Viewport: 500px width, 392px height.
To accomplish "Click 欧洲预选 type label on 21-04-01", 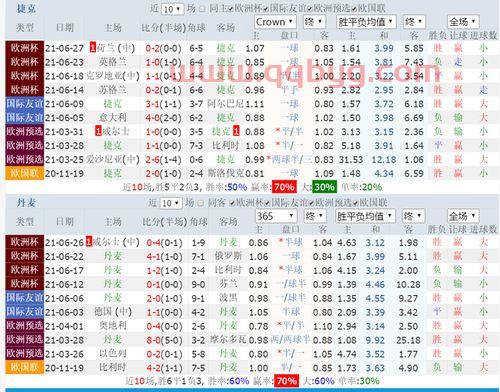I will tap(24, 326).
